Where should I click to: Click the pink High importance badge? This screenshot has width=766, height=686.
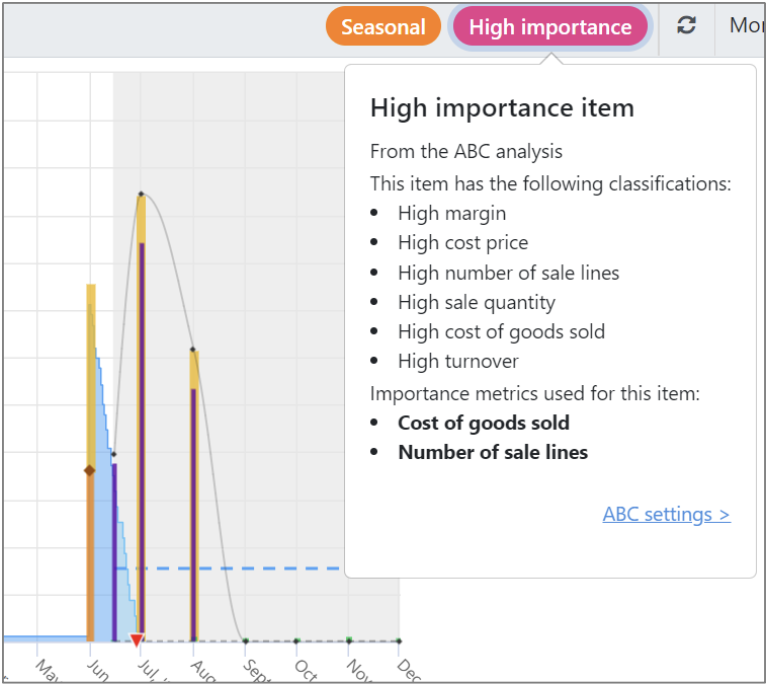click(550, 27)
